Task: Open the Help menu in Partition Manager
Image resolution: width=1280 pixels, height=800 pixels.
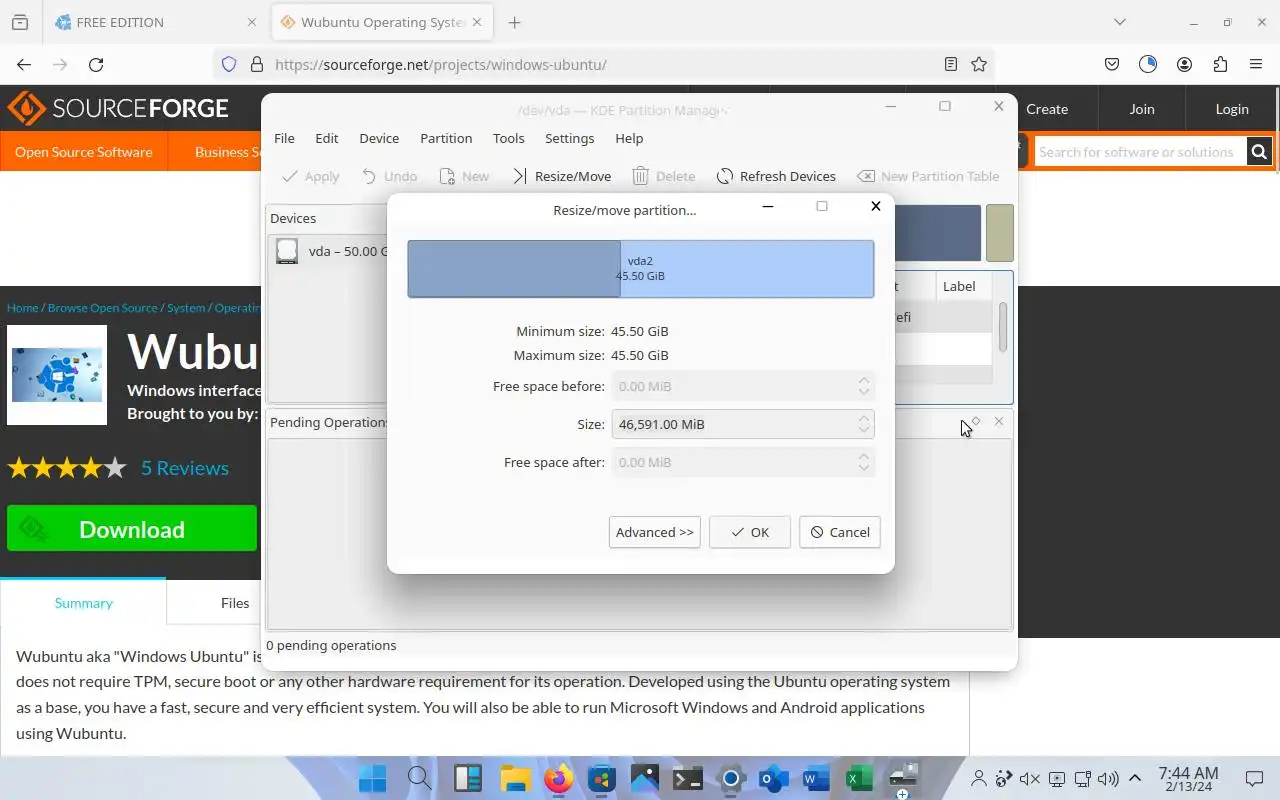Action: pos(629,138)
